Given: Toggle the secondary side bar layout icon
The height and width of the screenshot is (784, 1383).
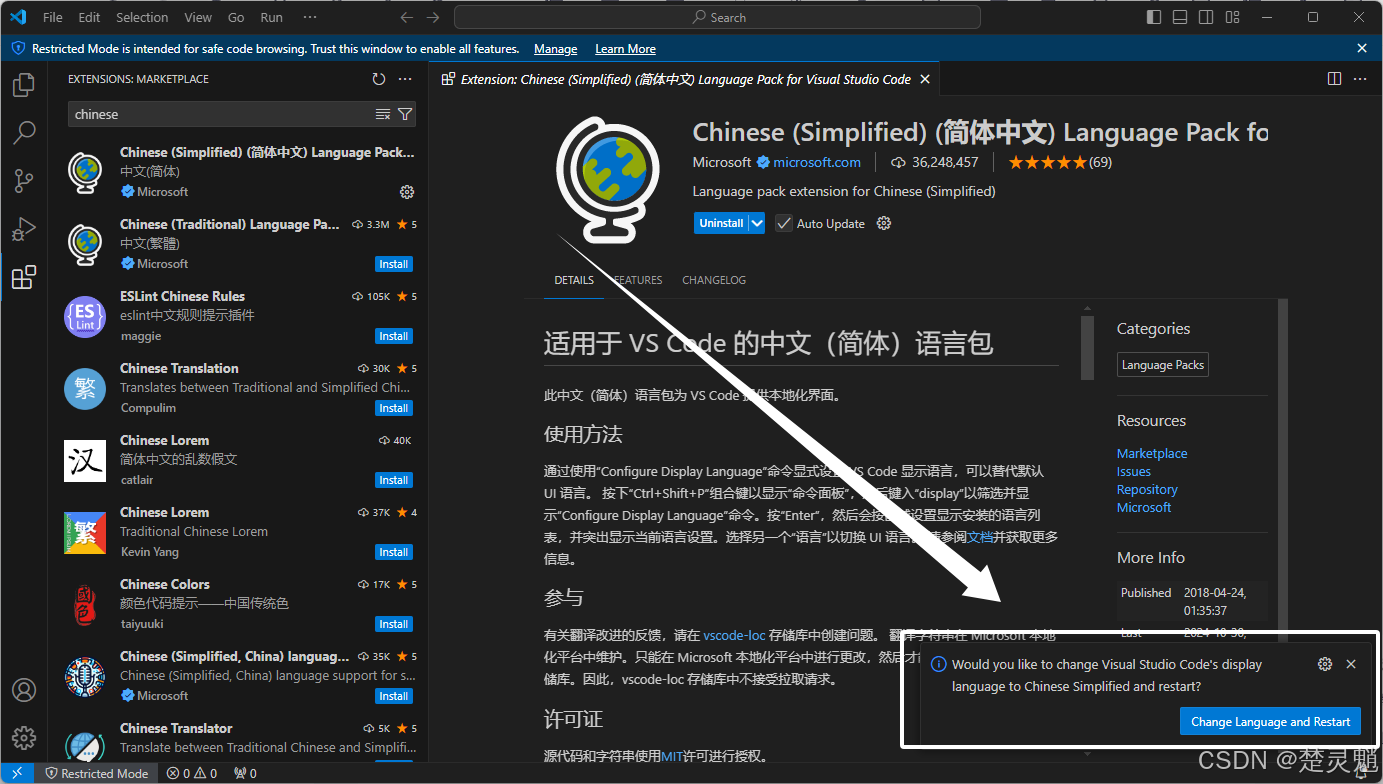Looking at the screenshot, I should [1206, 17].
